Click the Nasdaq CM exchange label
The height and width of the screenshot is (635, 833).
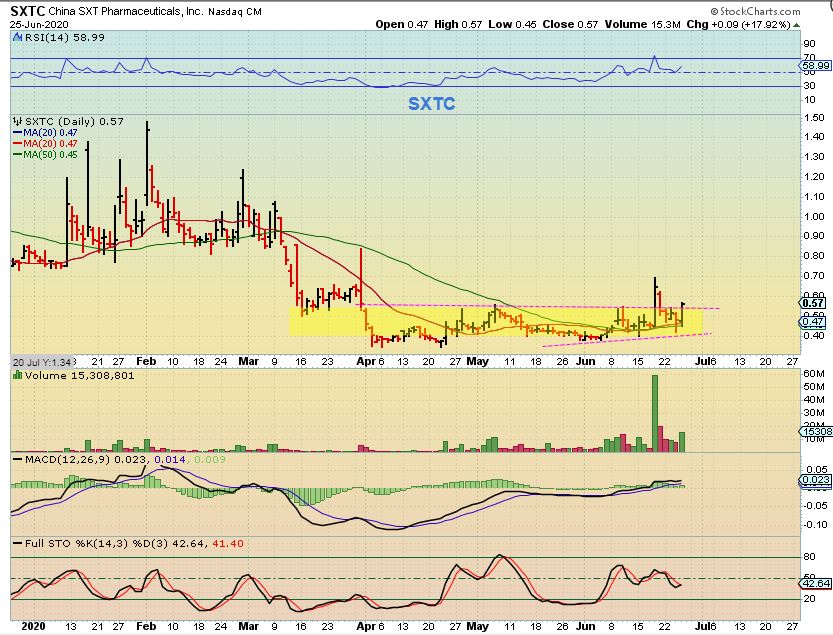[234, 12]
